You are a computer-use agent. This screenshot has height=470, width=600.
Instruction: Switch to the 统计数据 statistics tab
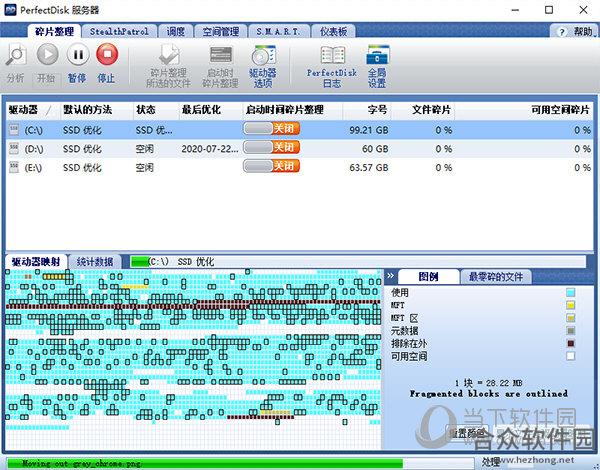pyautogui.click(x=95, y=262)
